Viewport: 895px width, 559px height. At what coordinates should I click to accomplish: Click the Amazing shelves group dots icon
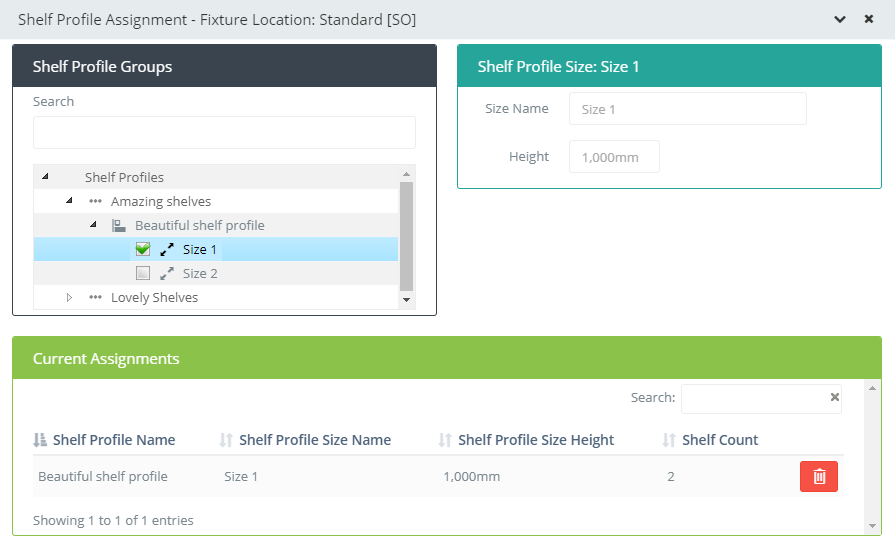pos(95,201)
